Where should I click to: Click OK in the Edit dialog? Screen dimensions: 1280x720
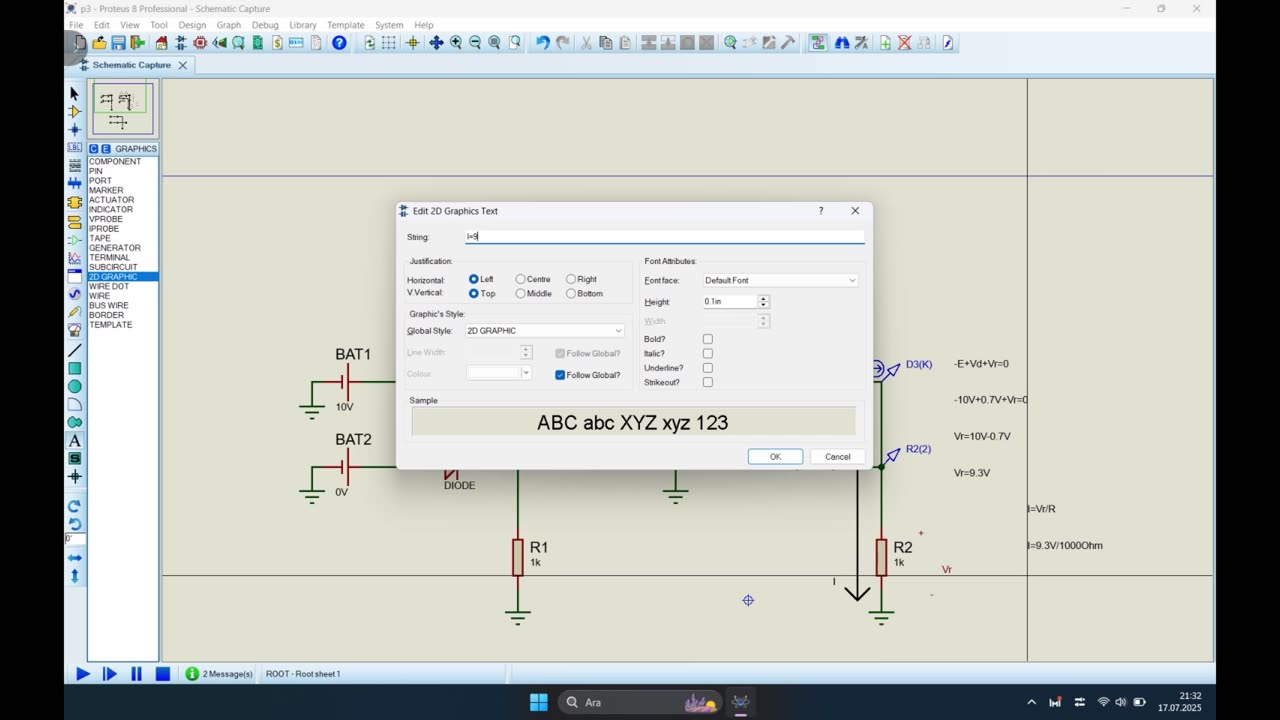775,457
